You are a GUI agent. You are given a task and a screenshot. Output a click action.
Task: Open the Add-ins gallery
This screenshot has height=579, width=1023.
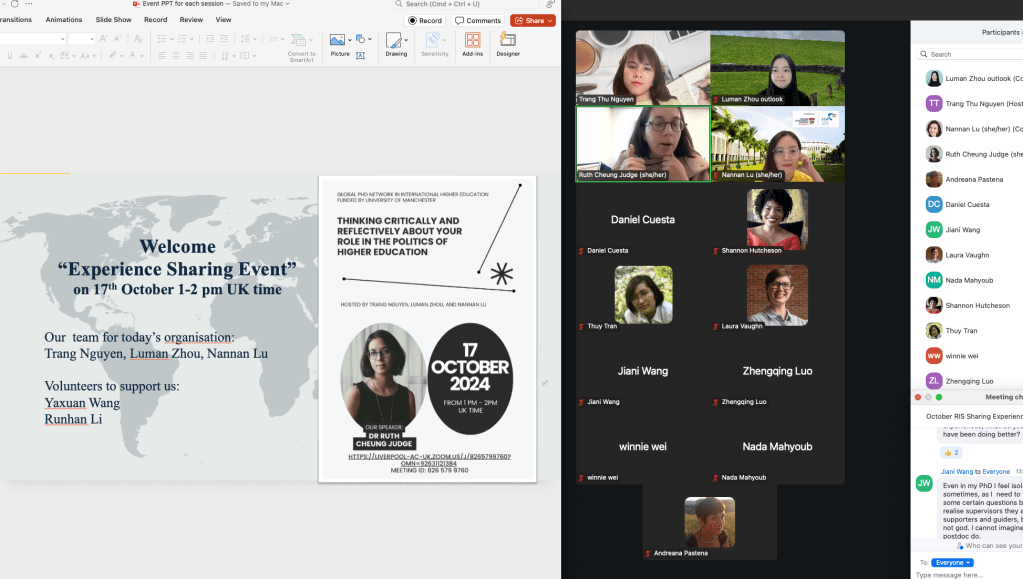[x=472, y=41]
